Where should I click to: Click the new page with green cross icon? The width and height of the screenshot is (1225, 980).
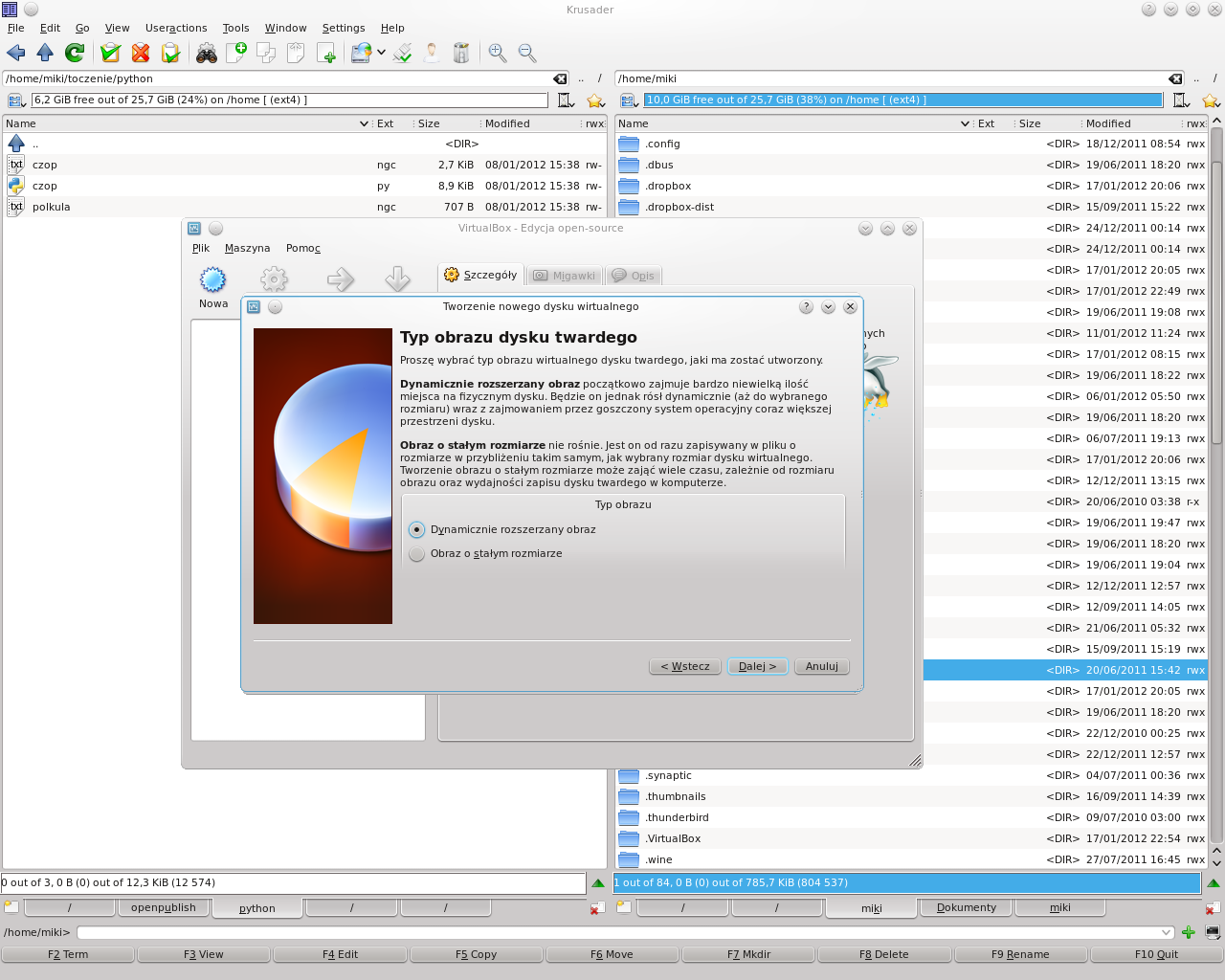[x=325, y=53]
